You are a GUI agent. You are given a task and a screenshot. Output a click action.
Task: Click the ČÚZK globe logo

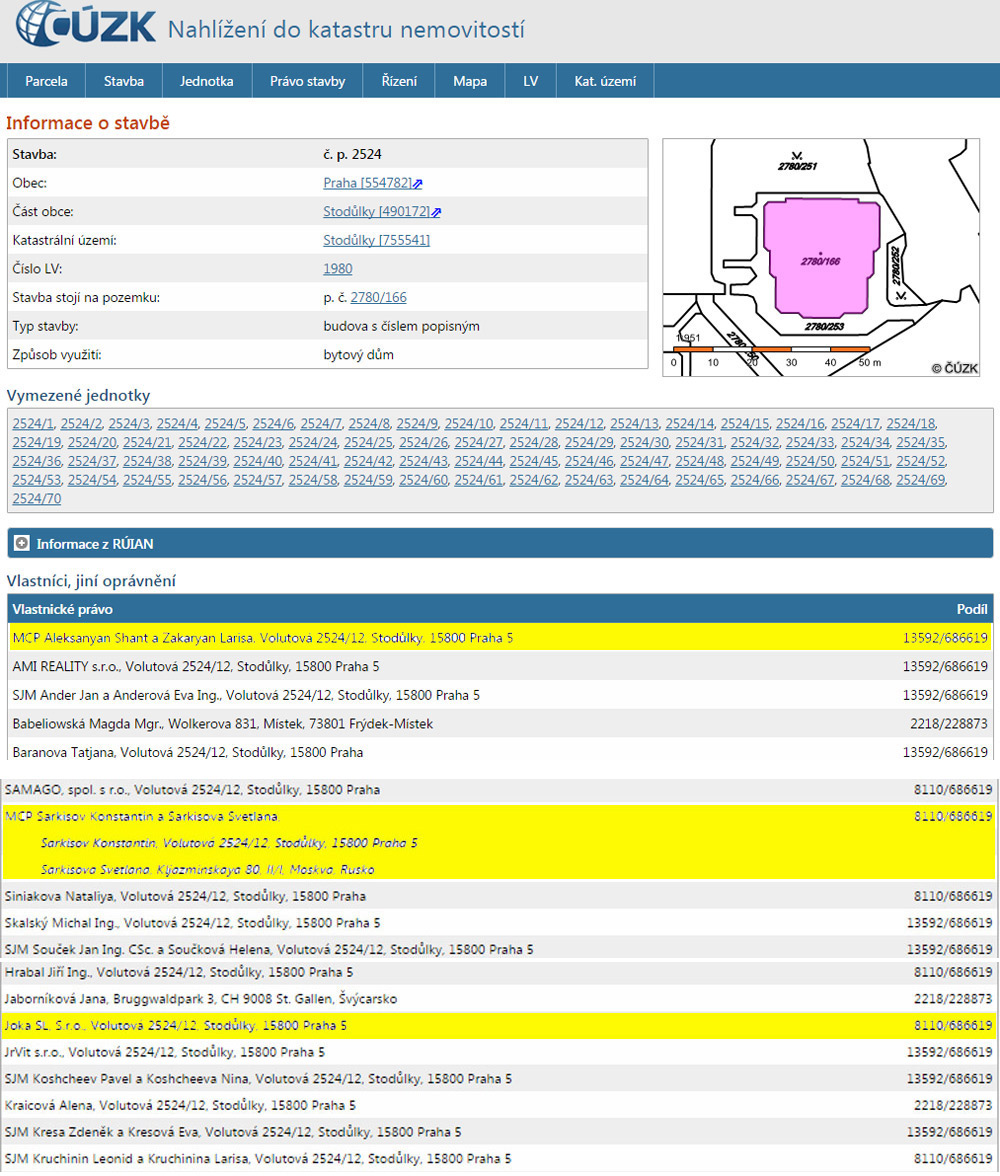[x=86, y=25]
